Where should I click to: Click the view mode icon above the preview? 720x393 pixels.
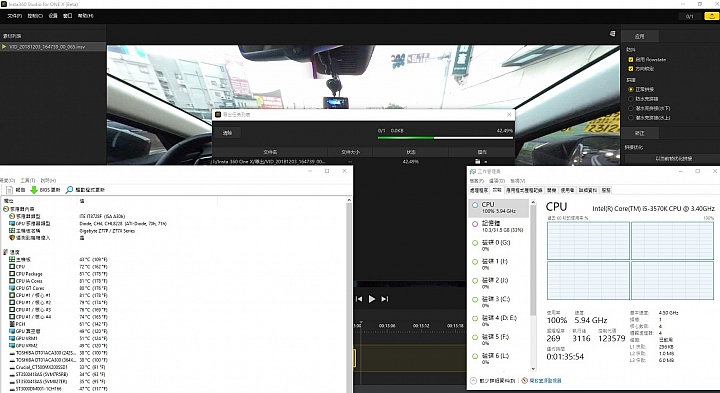point(612,34)
